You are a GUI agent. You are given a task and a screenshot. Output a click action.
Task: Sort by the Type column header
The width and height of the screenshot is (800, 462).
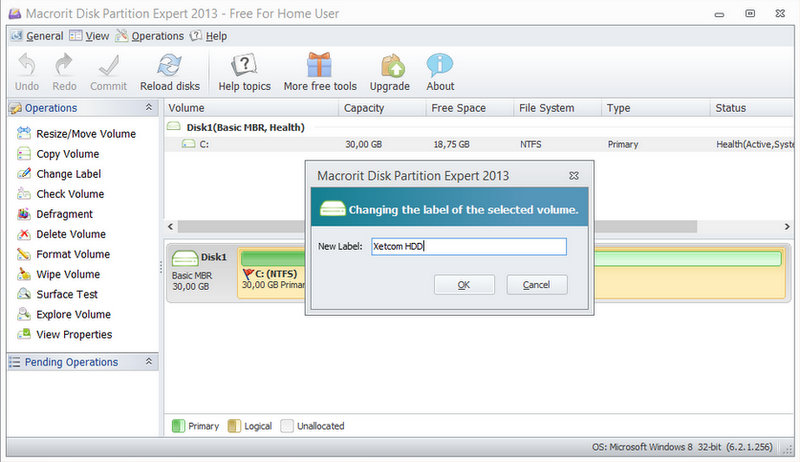pyautogui.click(x=656, y=108)
